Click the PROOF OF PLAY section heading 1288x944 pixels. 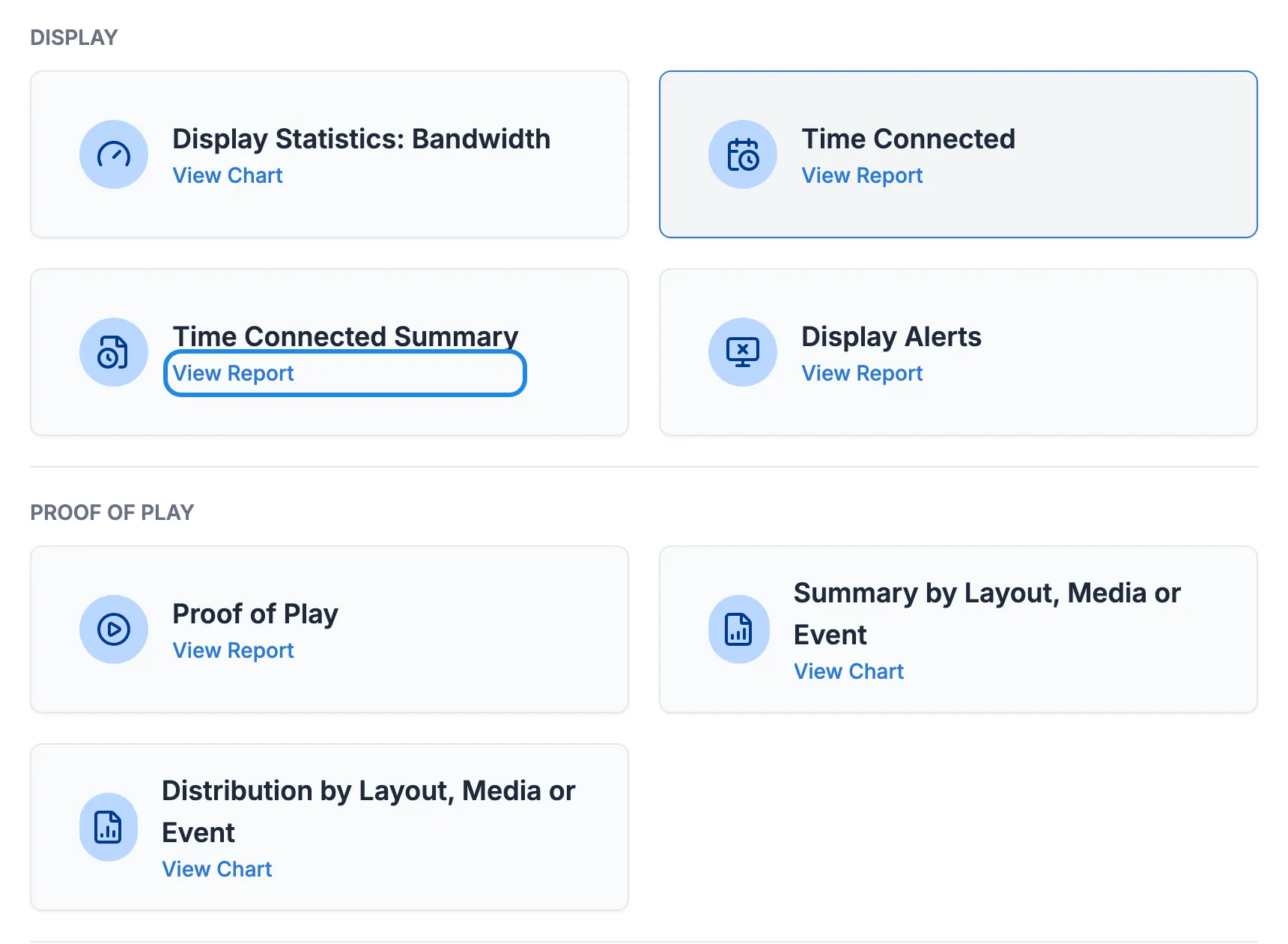point(112,512)
